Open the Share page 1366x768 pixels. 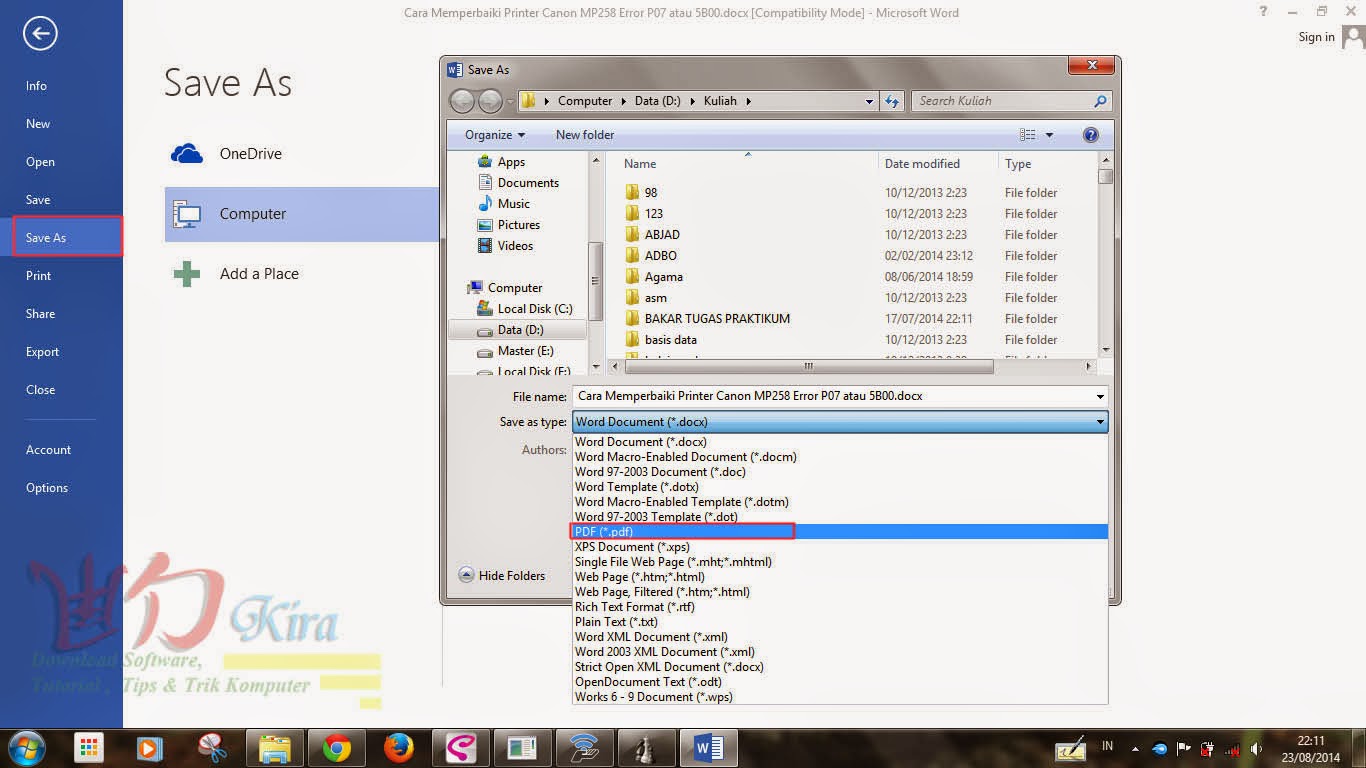tap(40, 314)
